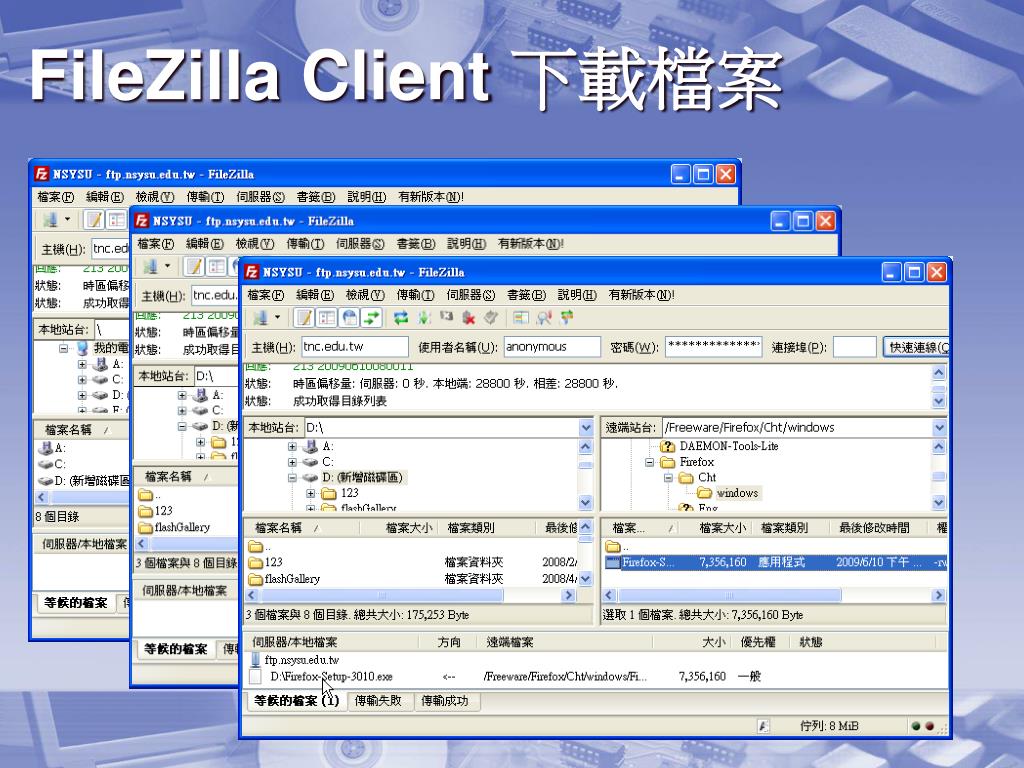Switch to 傳輸成功 tab

[445, 701]
